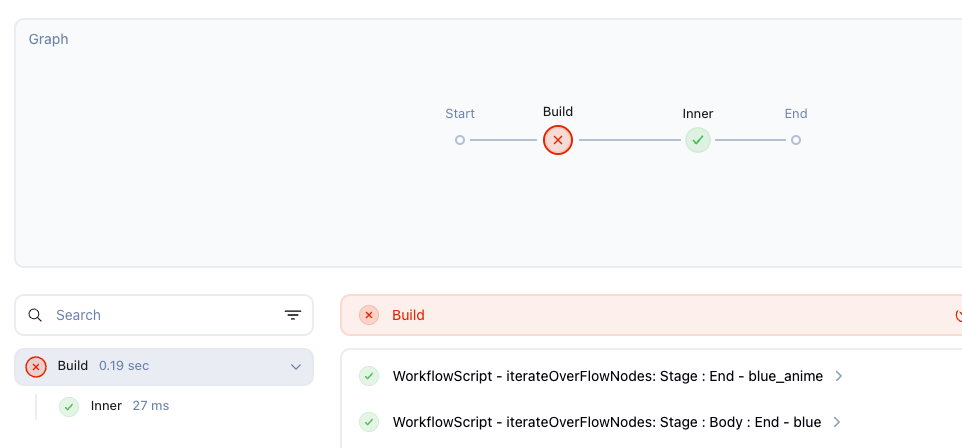Viewport: 962px width, 448px height.
Task: Open the Stage : End - blue_anime log step
Action: [607, 376]
